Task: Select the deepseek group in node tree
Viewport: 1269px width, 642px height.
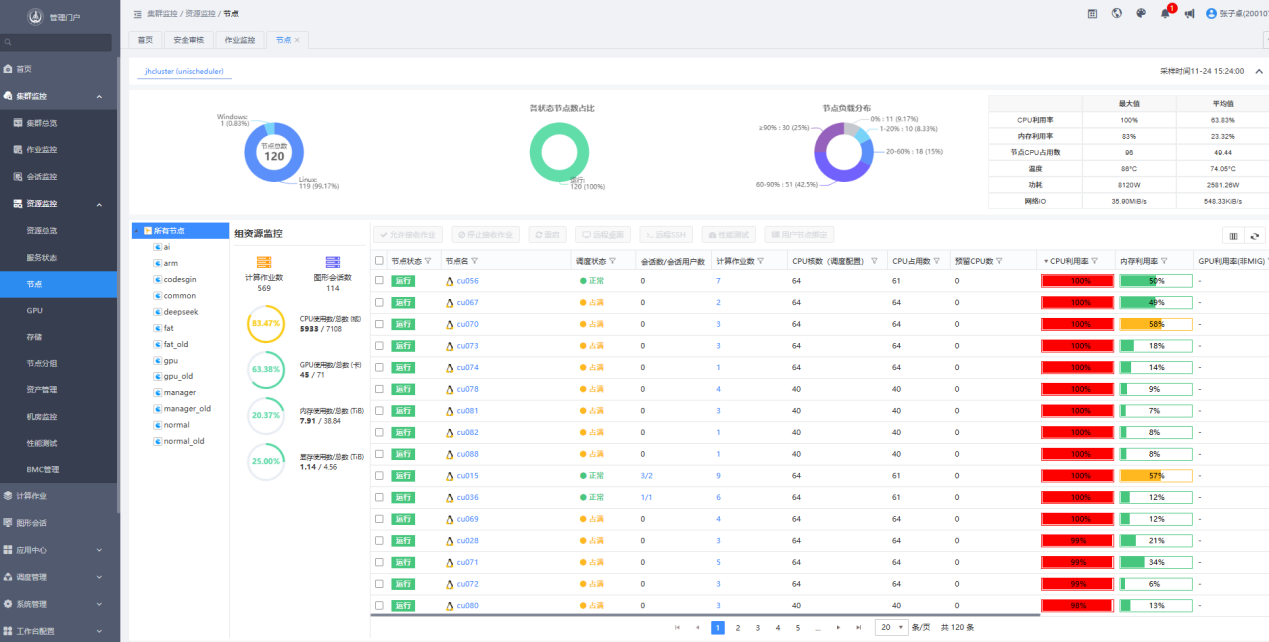Action: tap(180, 311)
